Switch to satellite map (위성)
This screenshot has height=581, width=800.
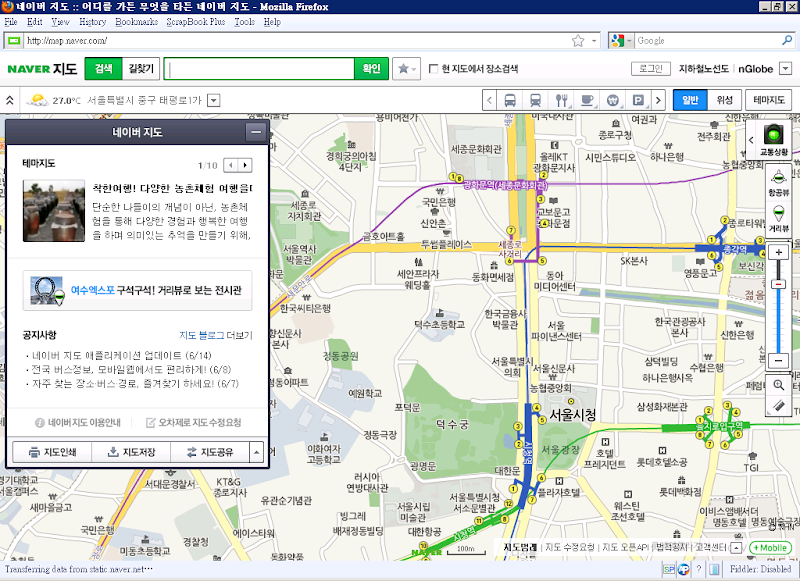724,100
